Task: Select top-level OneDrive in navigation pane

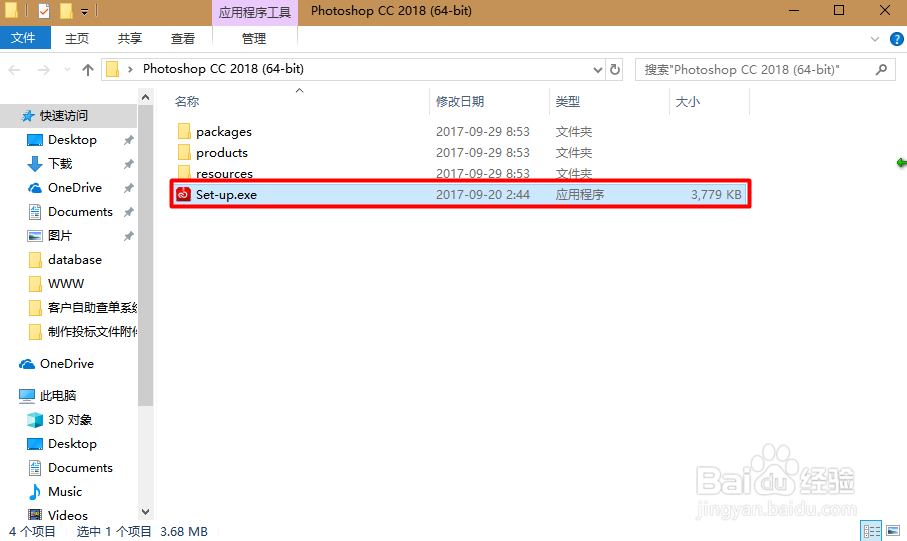Action: (x=67, y=364)
